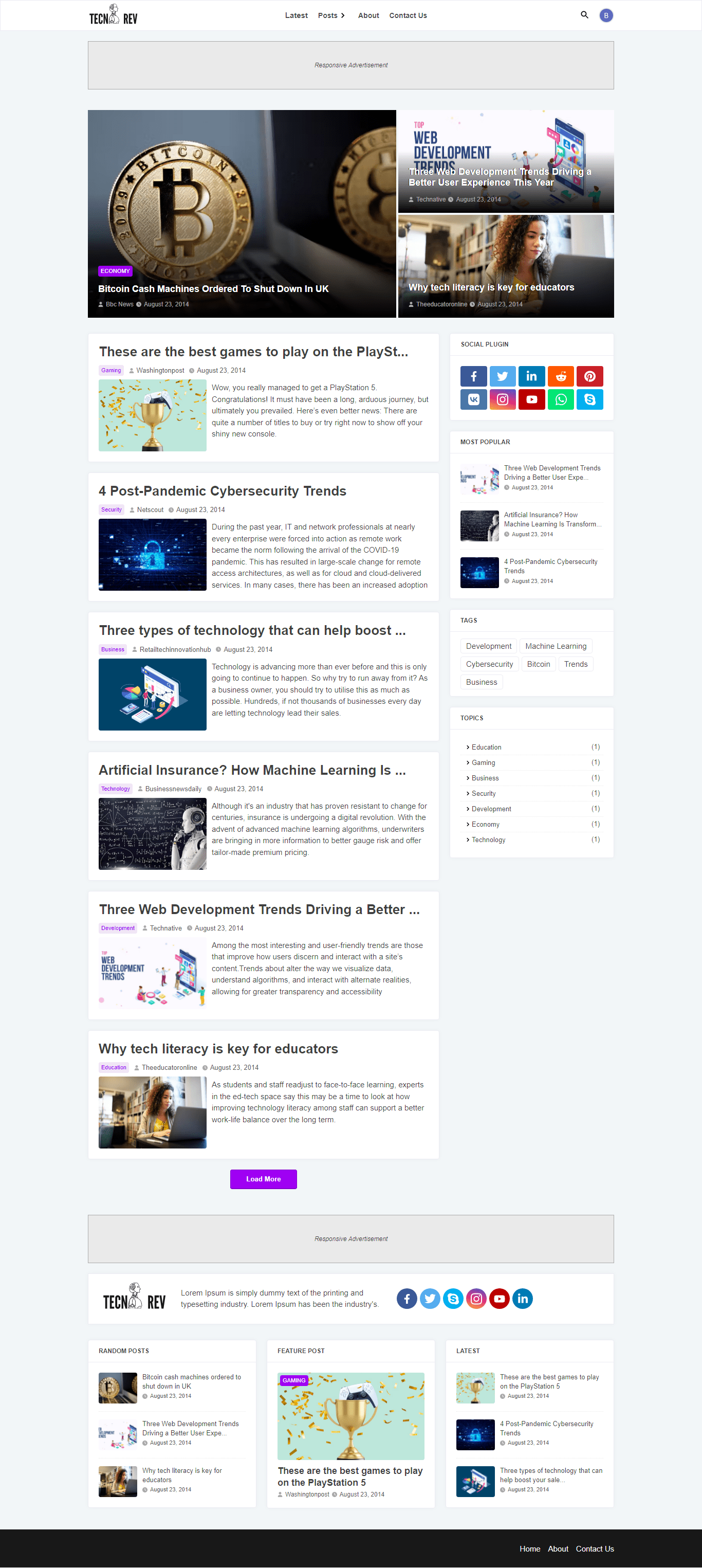Open the header search icon
This screenshot has height=1568, width=702.
(584, 15)
